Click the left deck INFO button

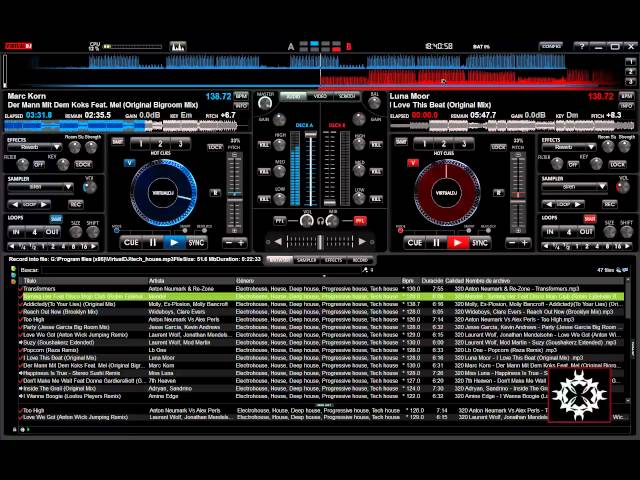[x=241, y=106]
